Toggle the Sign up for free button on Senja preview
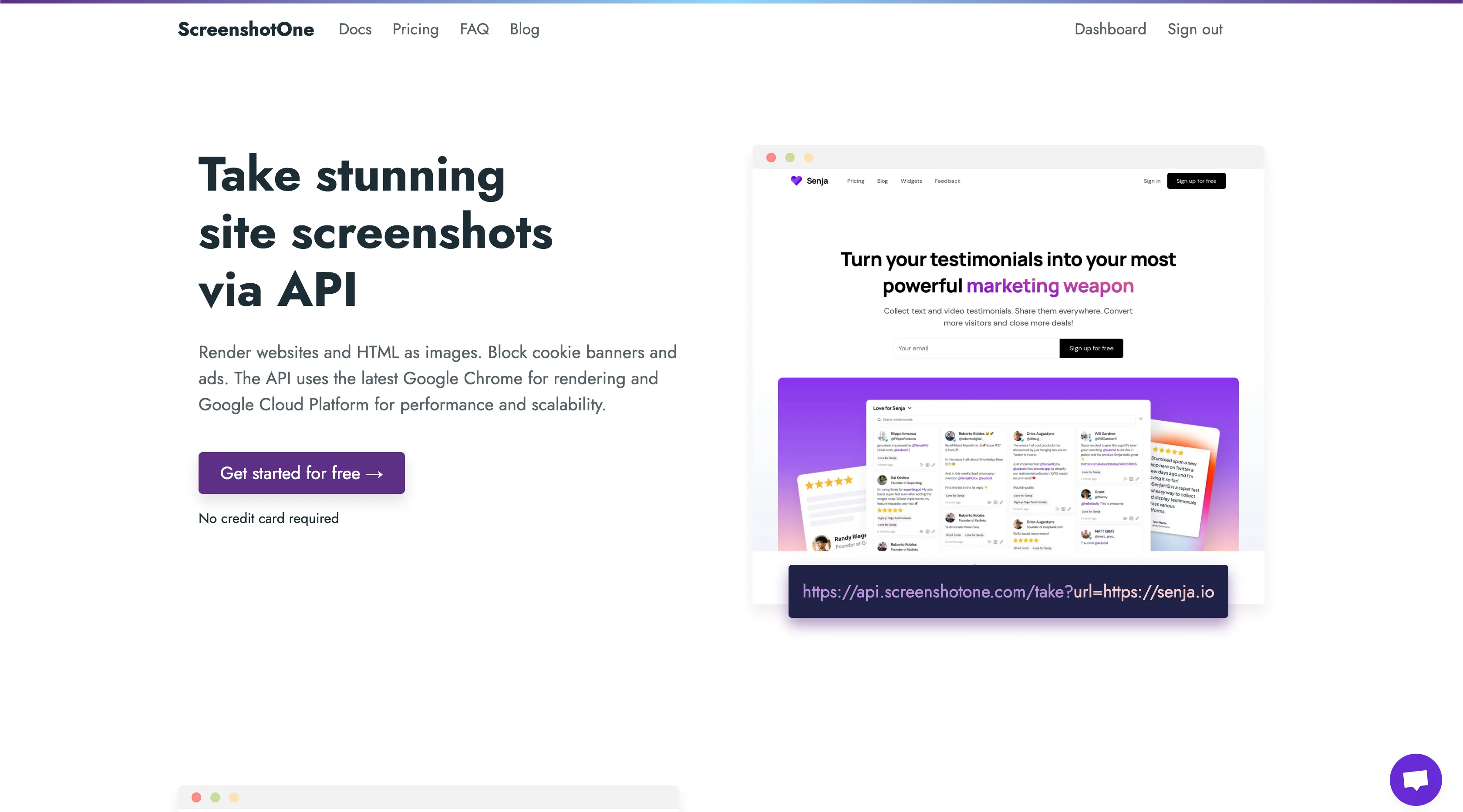Image resolution: width=1463 pixels, height=812 pixels. pos(1196,180)
